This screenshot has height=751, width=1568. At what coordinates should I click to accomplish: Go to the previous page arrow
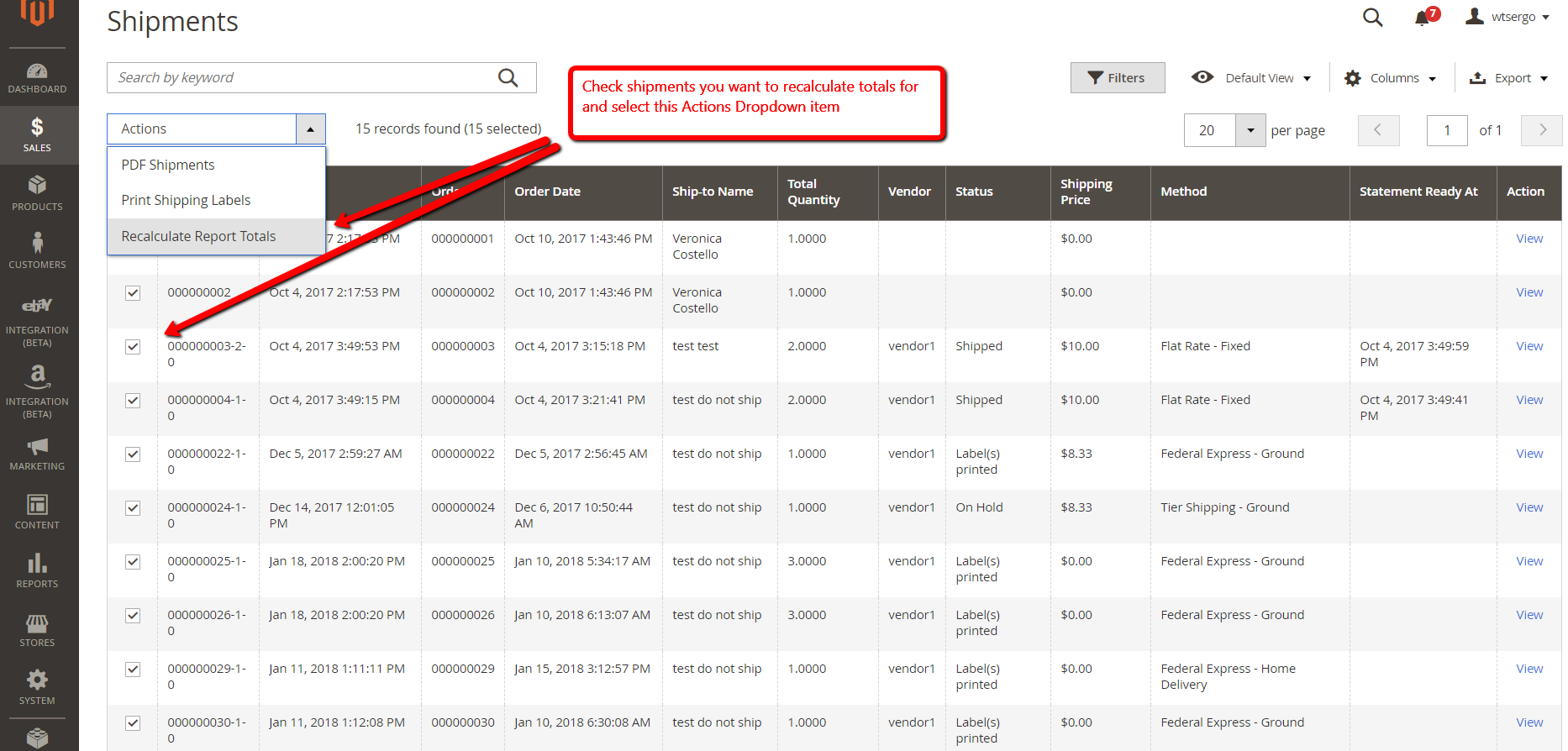[x=1379, y=130]
